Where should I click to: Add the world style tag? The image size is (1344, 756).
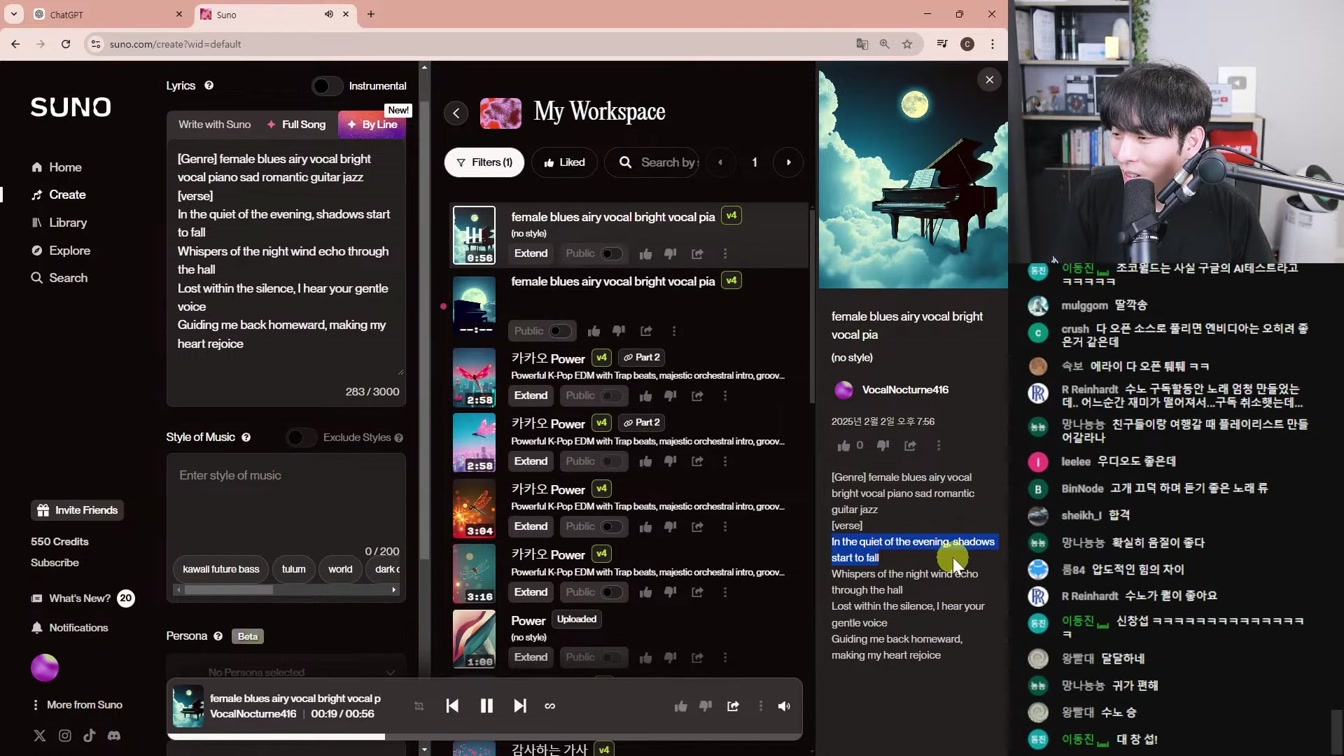pos(340,569)
